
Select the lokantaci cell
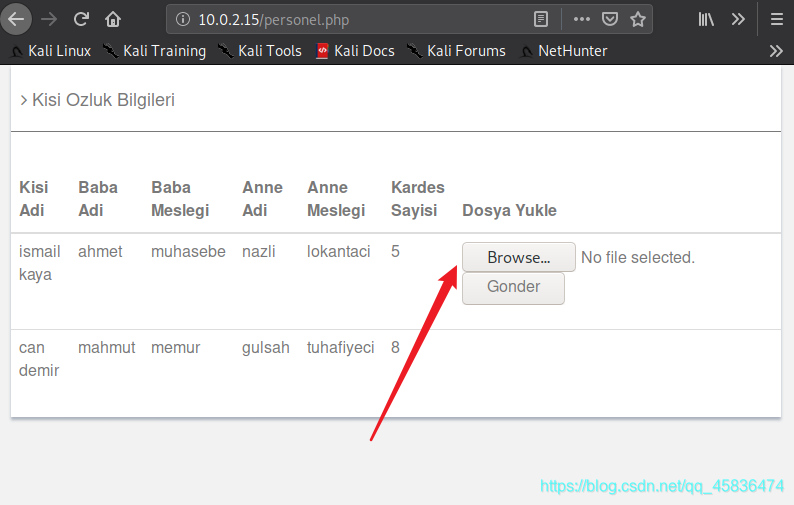pyautogui.click(x=339, y=251)
